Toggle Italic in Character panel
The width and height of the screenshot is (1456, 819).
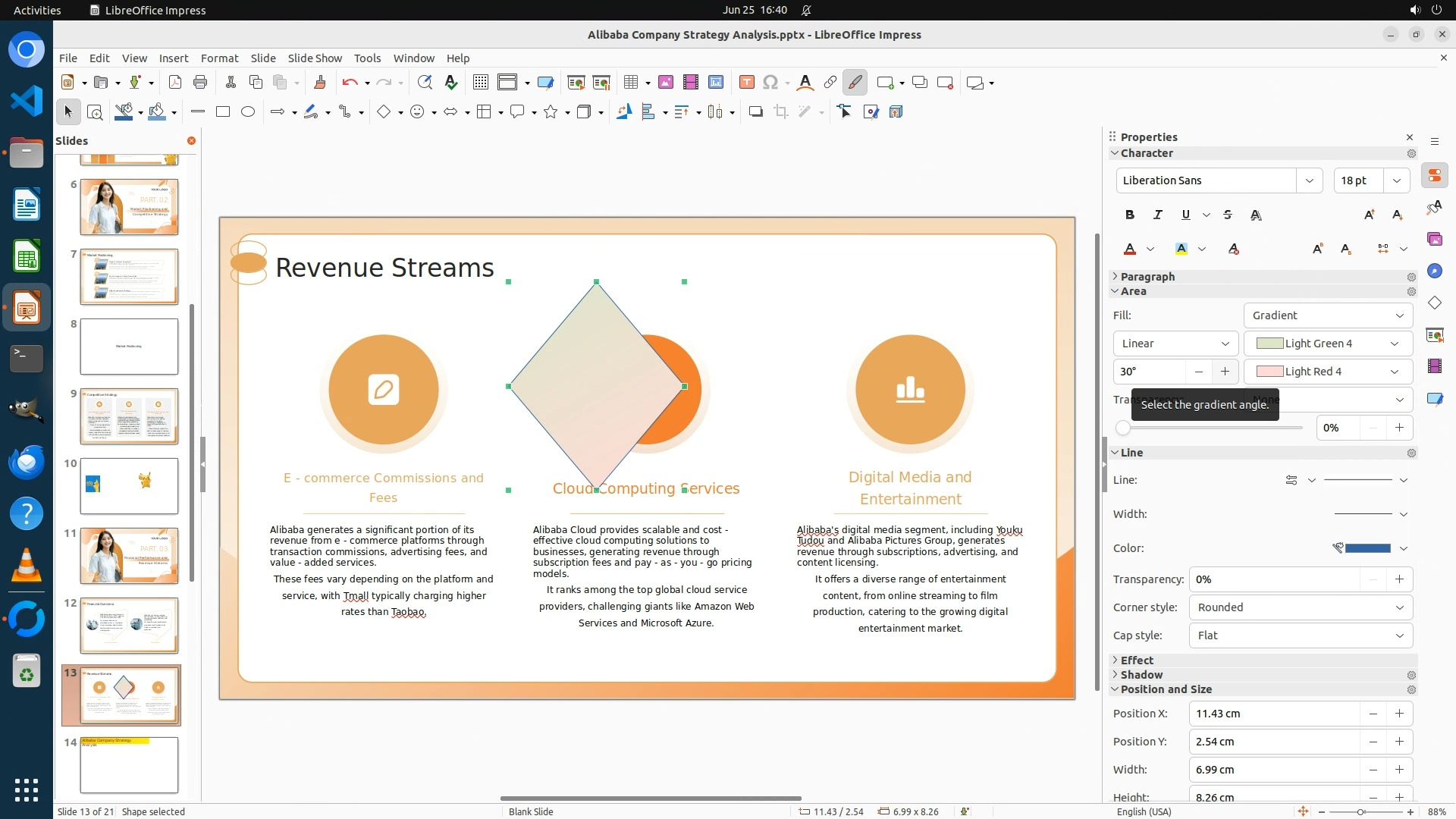click(x=1157, y=215)
